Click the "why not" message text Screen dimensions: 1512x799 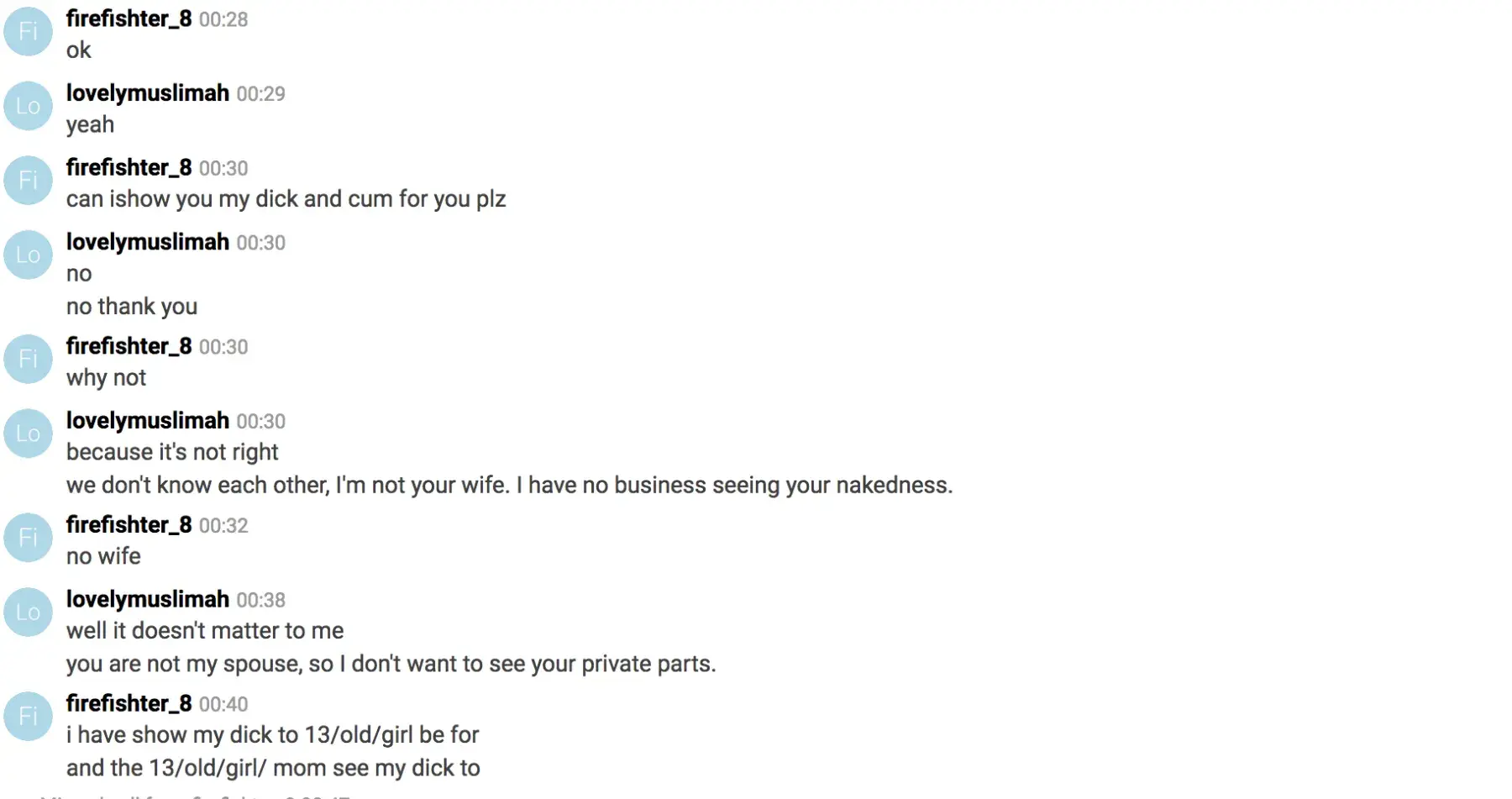click(106, 378)
